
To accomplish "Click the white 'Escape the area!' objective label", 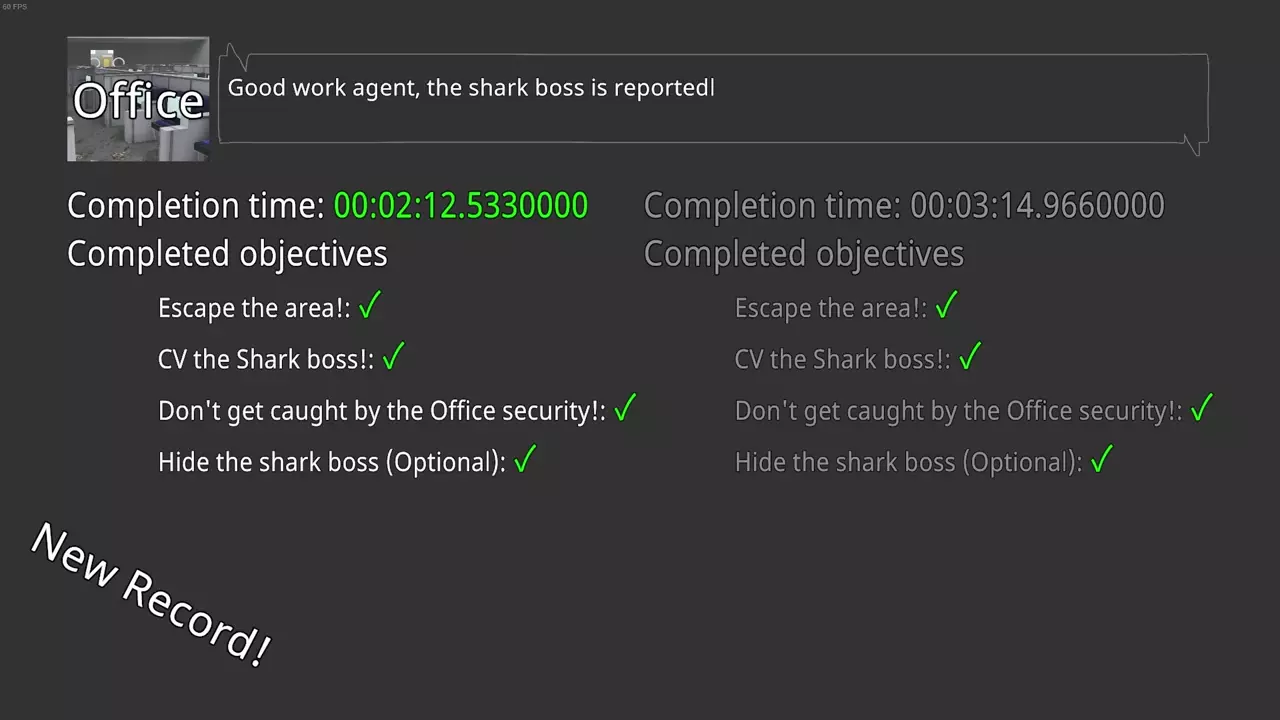I will click(x=254, y=308).
